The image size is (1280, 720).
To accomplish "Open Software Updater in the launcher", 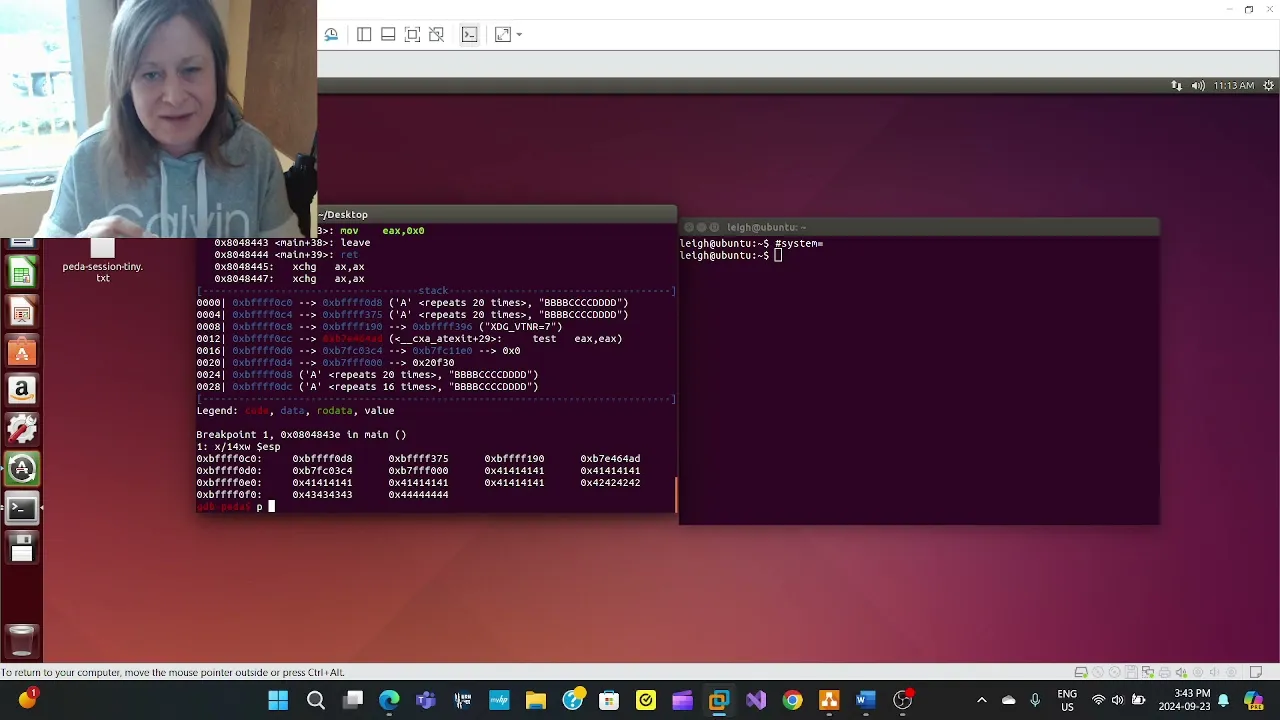I will tap(22, 468).
